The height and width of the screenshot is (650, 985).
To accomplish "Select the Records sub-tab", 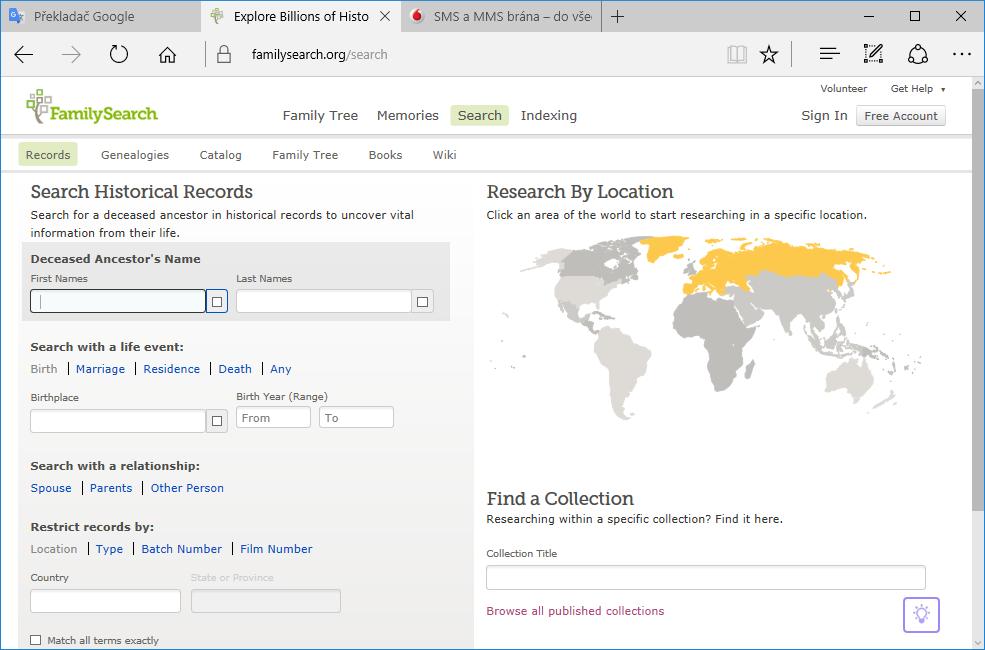I will [x=48, y=154].
